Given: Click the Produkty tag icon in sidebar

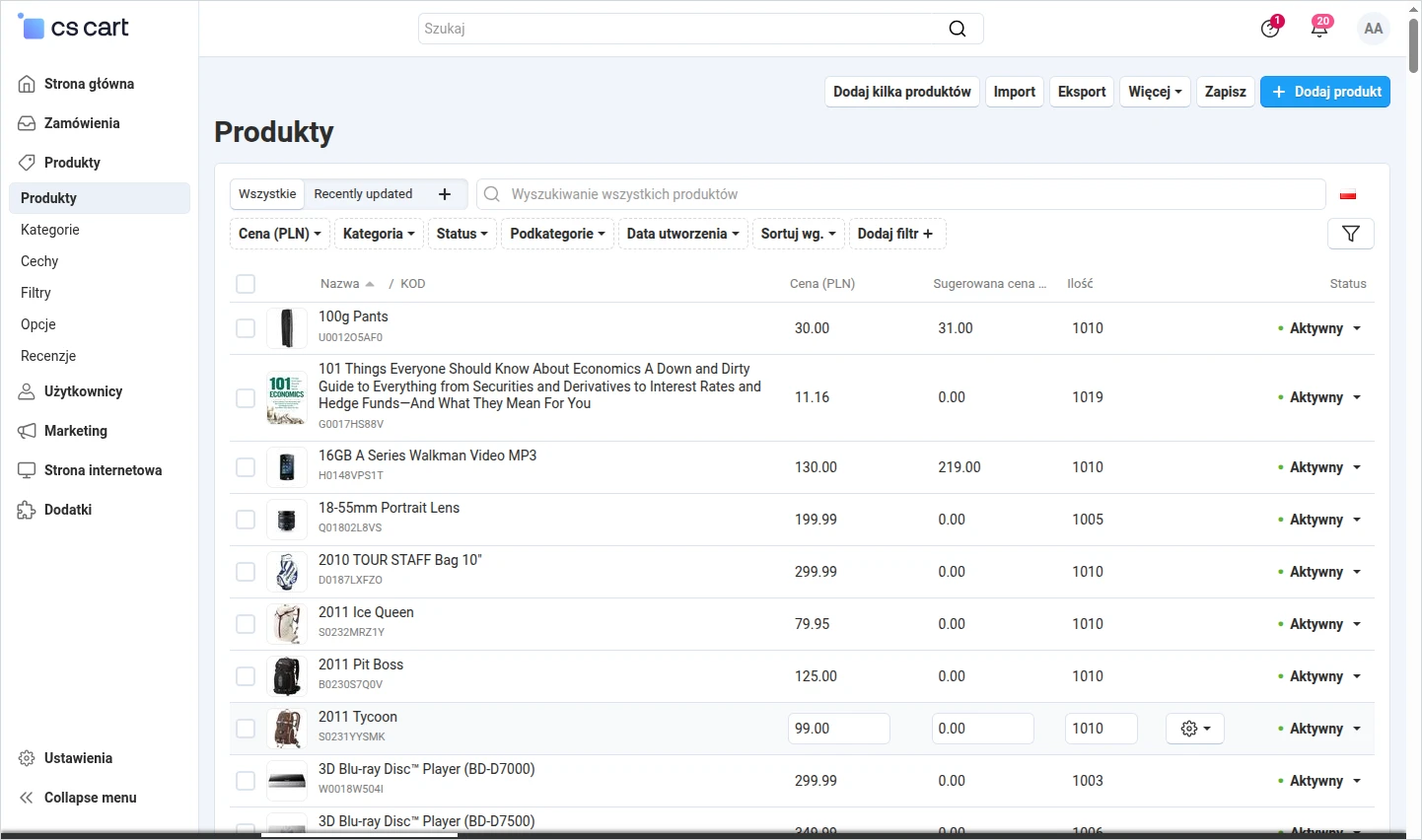Looking at the screenshot, I should coord(27,163).
